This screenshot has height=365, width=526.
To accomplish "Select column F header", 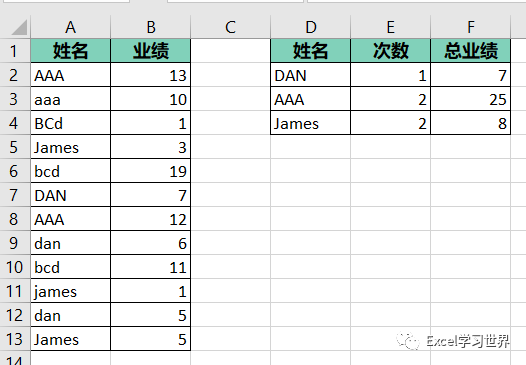I will point(471,27).
